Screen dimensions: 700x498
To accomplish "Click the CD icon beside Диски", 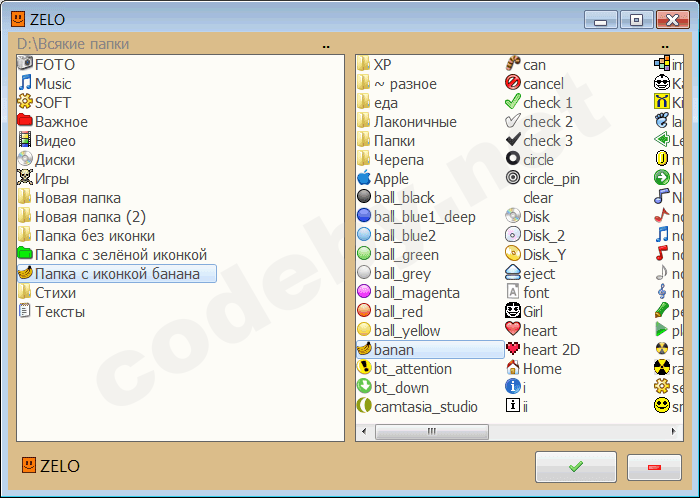I will point(25,159).
